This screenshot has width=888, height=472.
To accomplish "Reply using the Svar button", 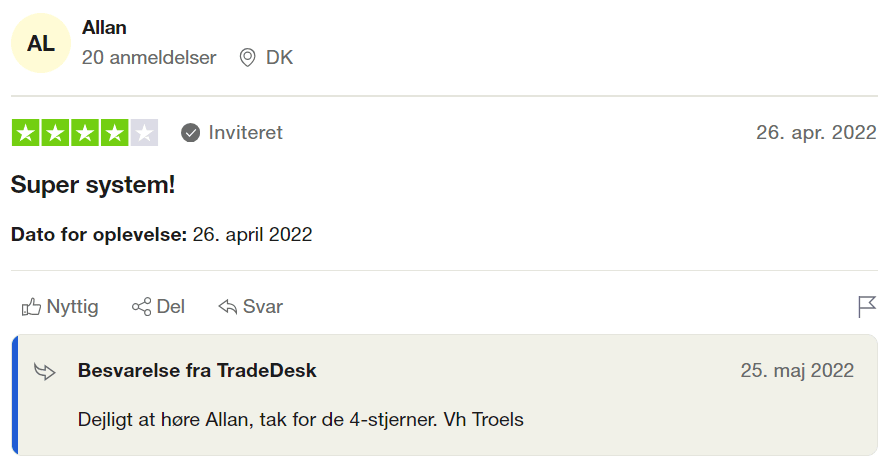I will (250, 307).
